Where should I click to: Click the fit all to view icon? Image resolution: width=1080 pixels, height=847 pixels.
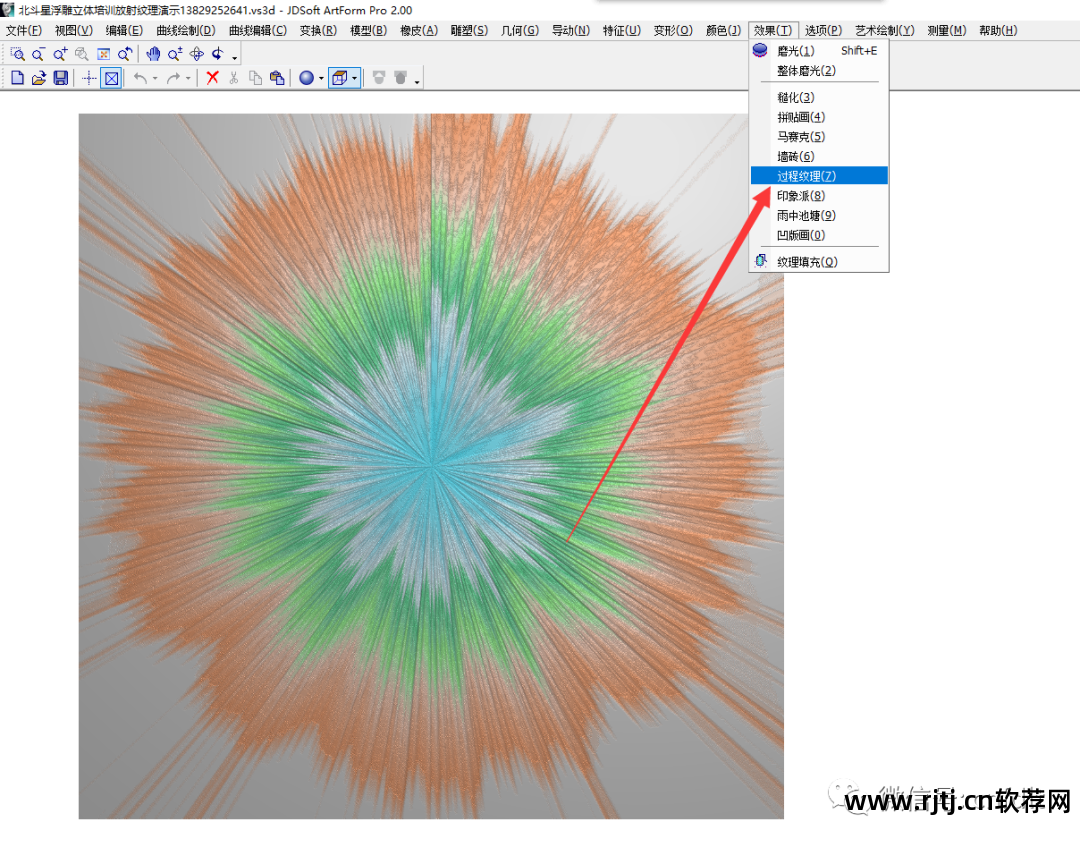point(103,54)
